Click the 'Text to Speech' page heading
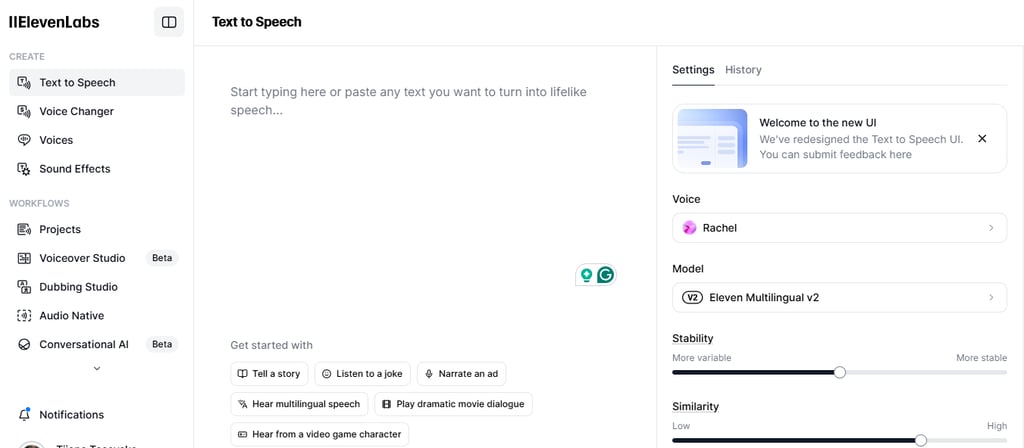The height and width of the screenshot is (448, 1024). (257, 22)
